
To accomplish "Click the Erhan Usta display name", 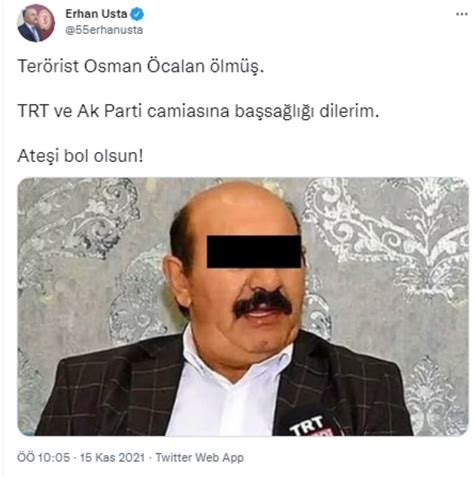I will [96, 14].
